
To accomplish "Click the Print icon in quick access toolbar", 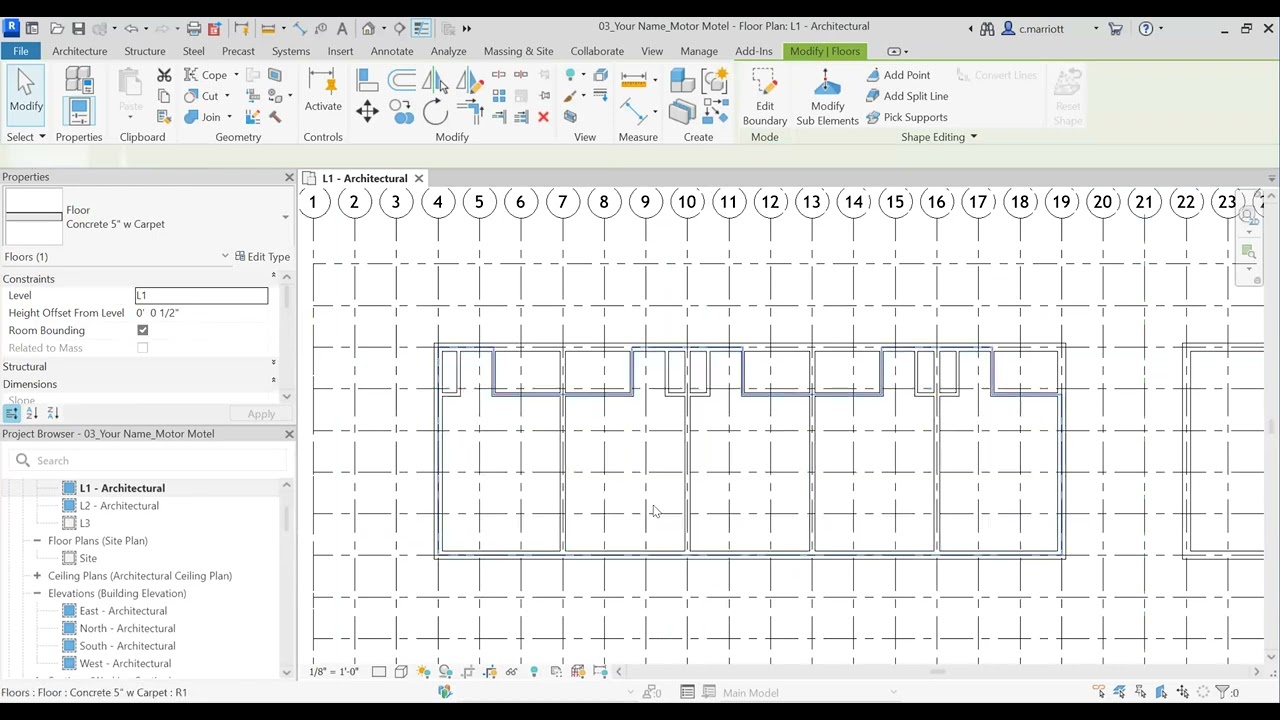I will pos(194,28).
